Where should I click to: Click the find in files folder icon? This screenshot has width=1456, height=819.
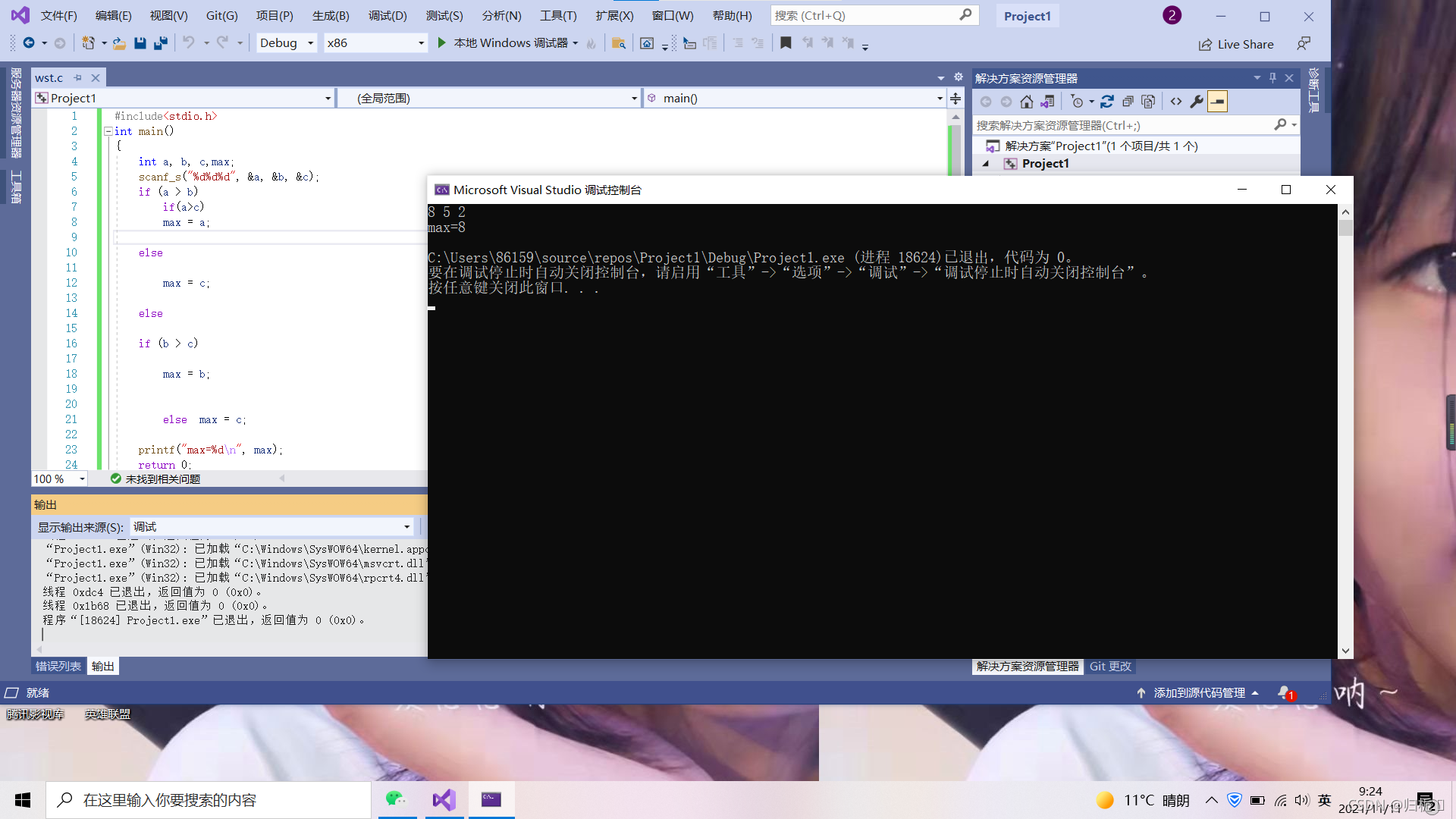pos(619,43)
